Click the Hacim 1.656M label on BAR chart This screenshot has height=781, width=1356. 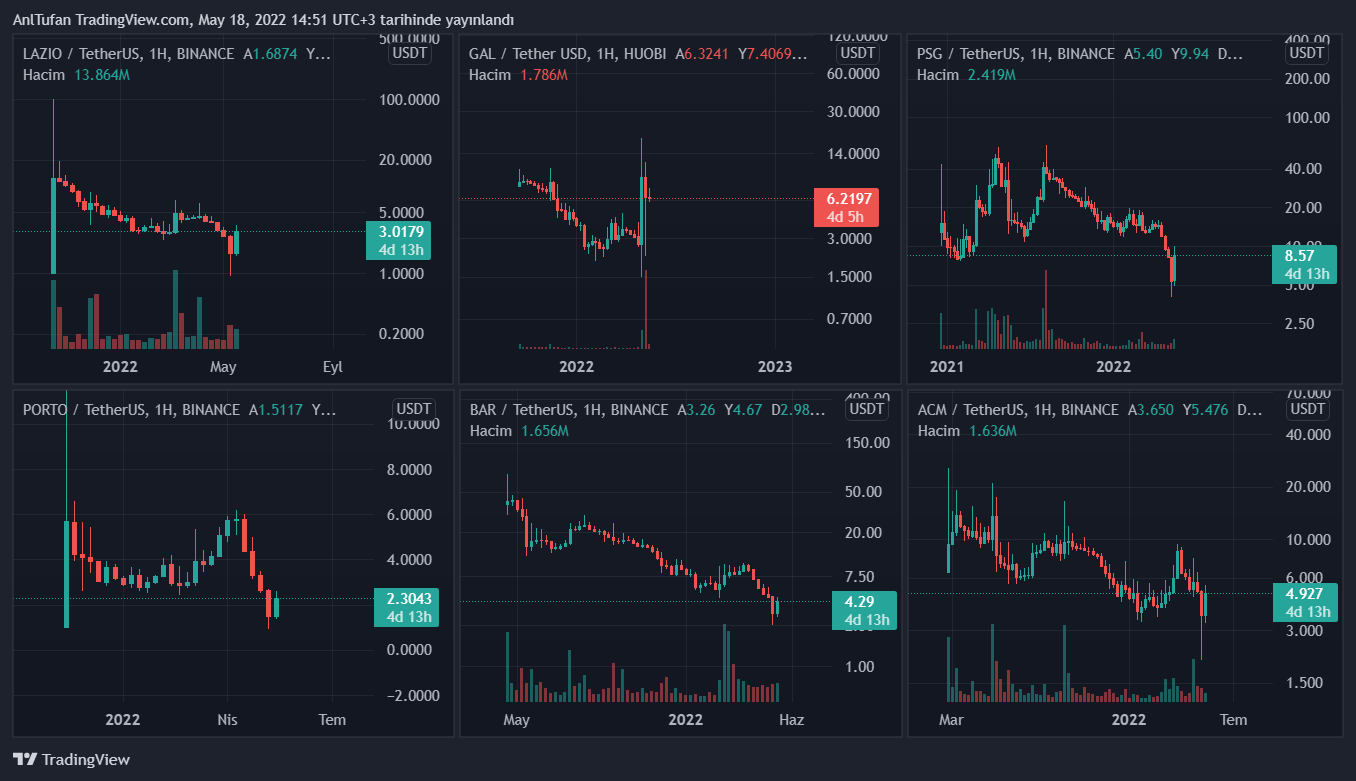[x=518, y=431]
